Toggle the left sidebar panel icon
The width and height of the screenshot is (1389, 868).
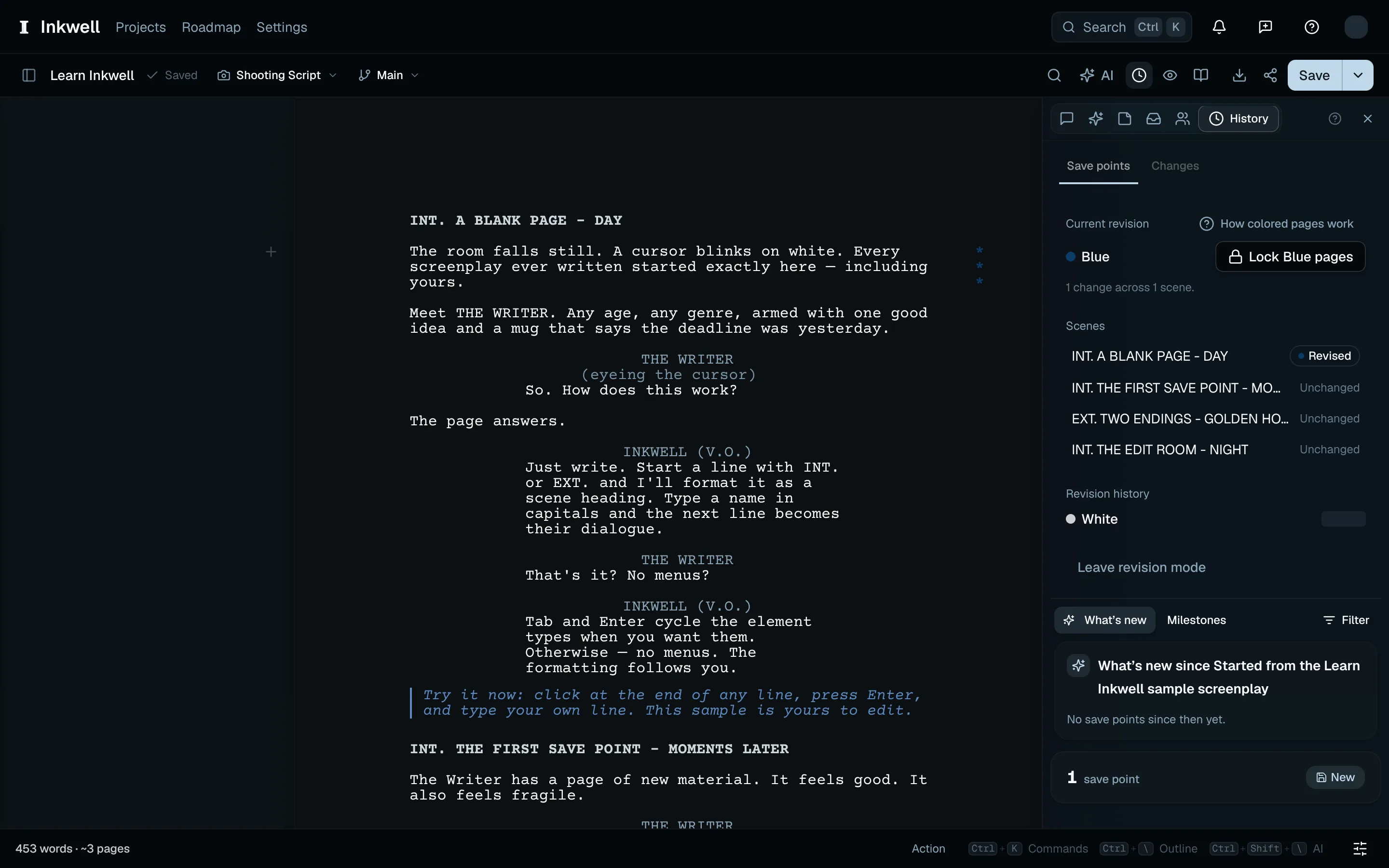point(29,75)
